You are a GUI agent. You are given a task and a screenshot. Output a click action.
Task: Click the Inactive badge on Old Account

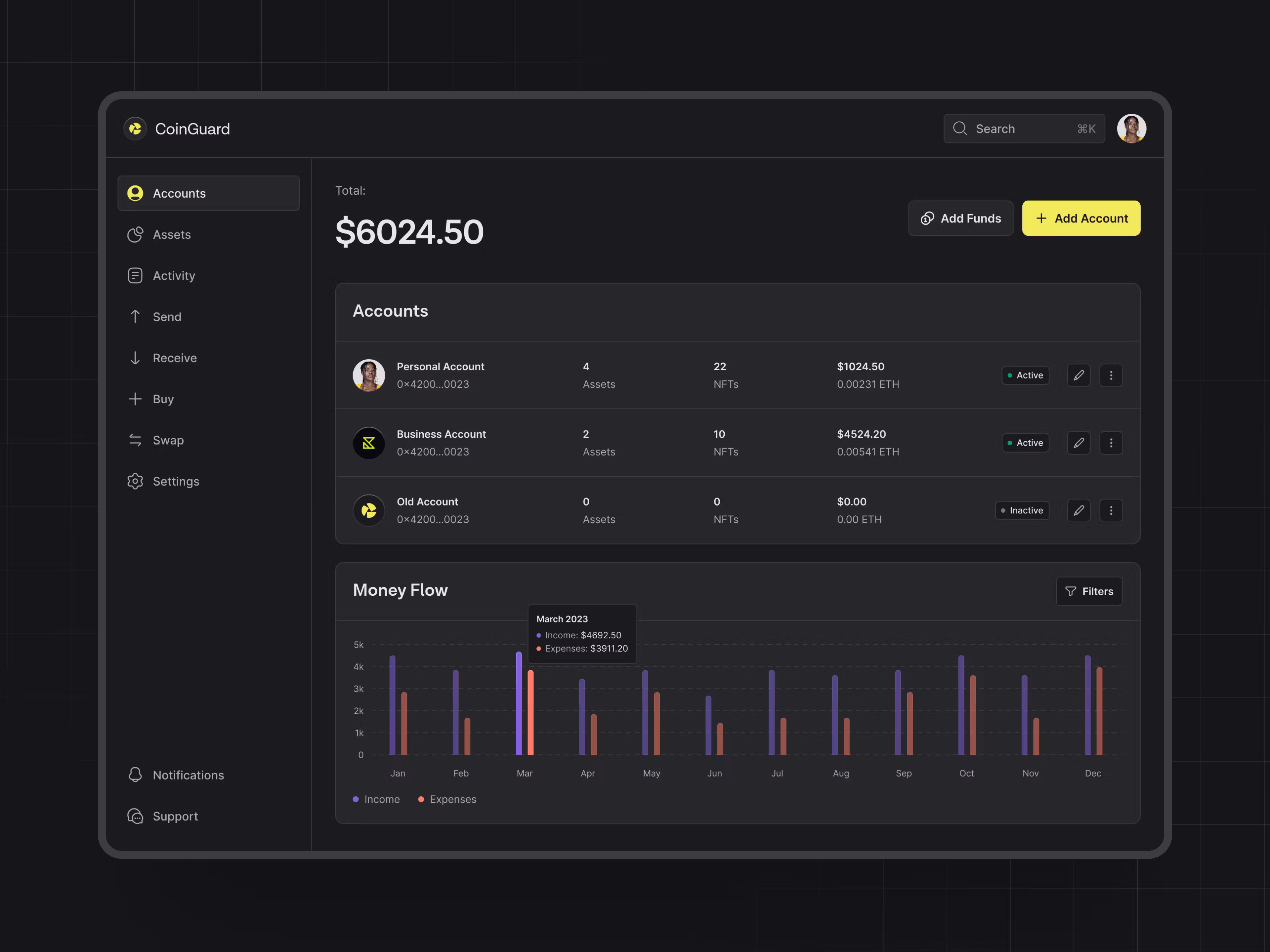pyautogui.click(x=1022, y=511)
